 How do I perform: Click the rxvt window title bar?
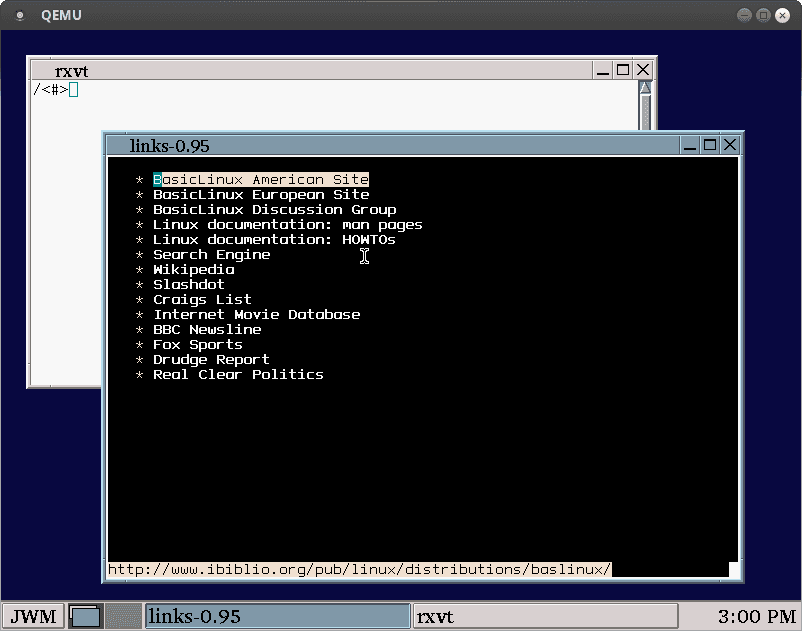click(x=312, y=70)
